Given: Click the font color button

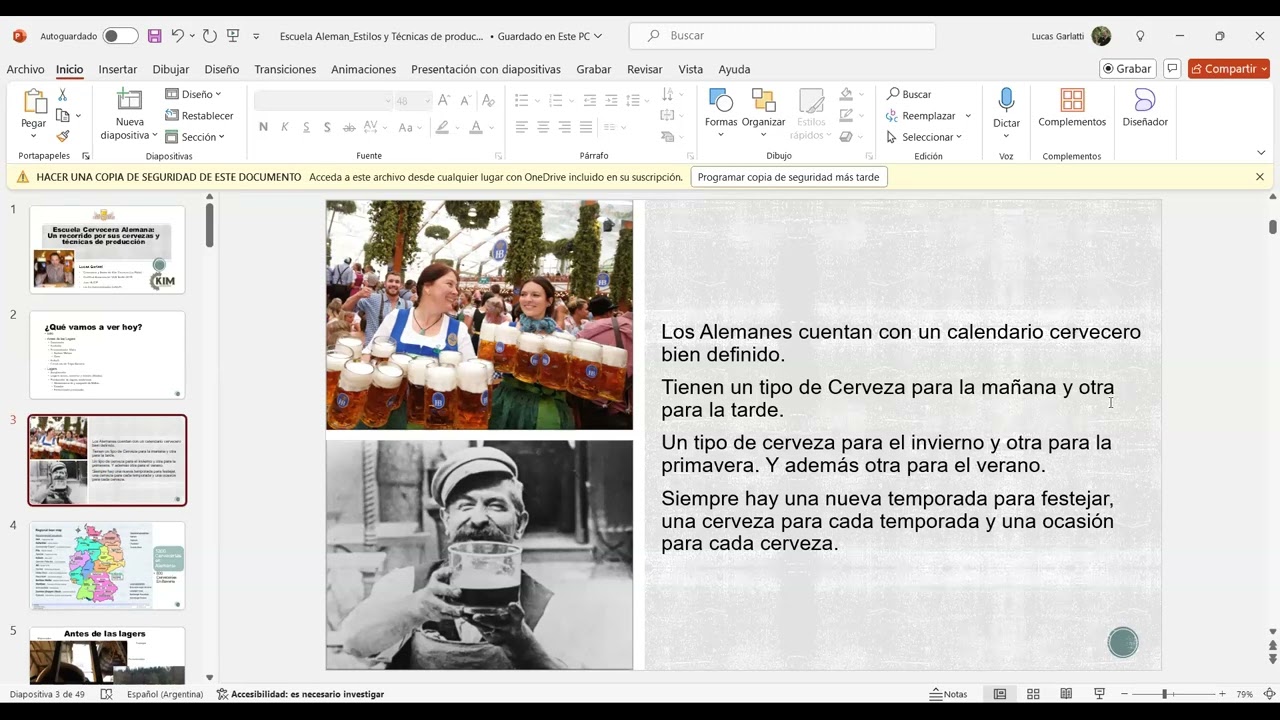Looking at the screenshot, I should (476, 127).
